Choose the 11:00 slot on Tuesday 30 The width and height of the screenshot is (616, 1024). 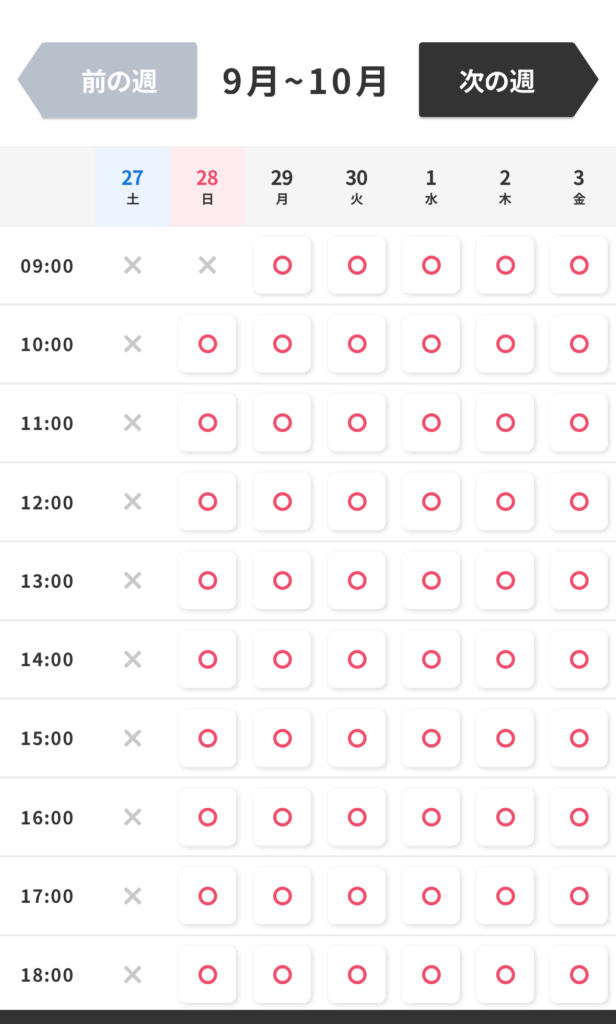(x=357, y=423)
